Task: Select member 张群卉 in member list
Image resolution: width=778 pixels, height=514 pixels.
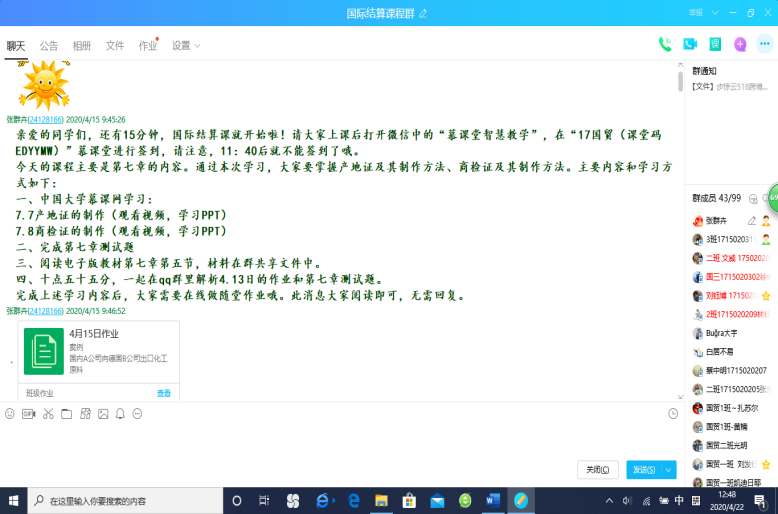Action: click(717, 220)
